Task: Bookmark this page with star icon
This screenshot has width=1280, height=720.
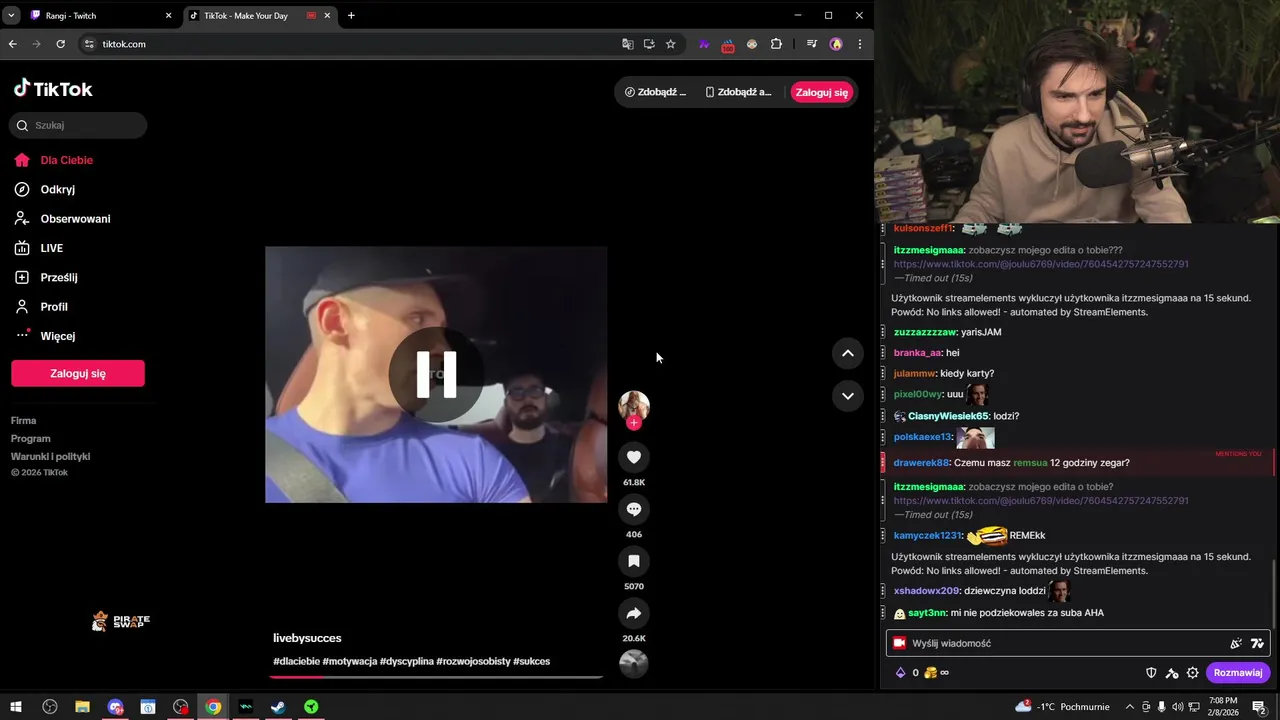Action: tap(670, 44)
